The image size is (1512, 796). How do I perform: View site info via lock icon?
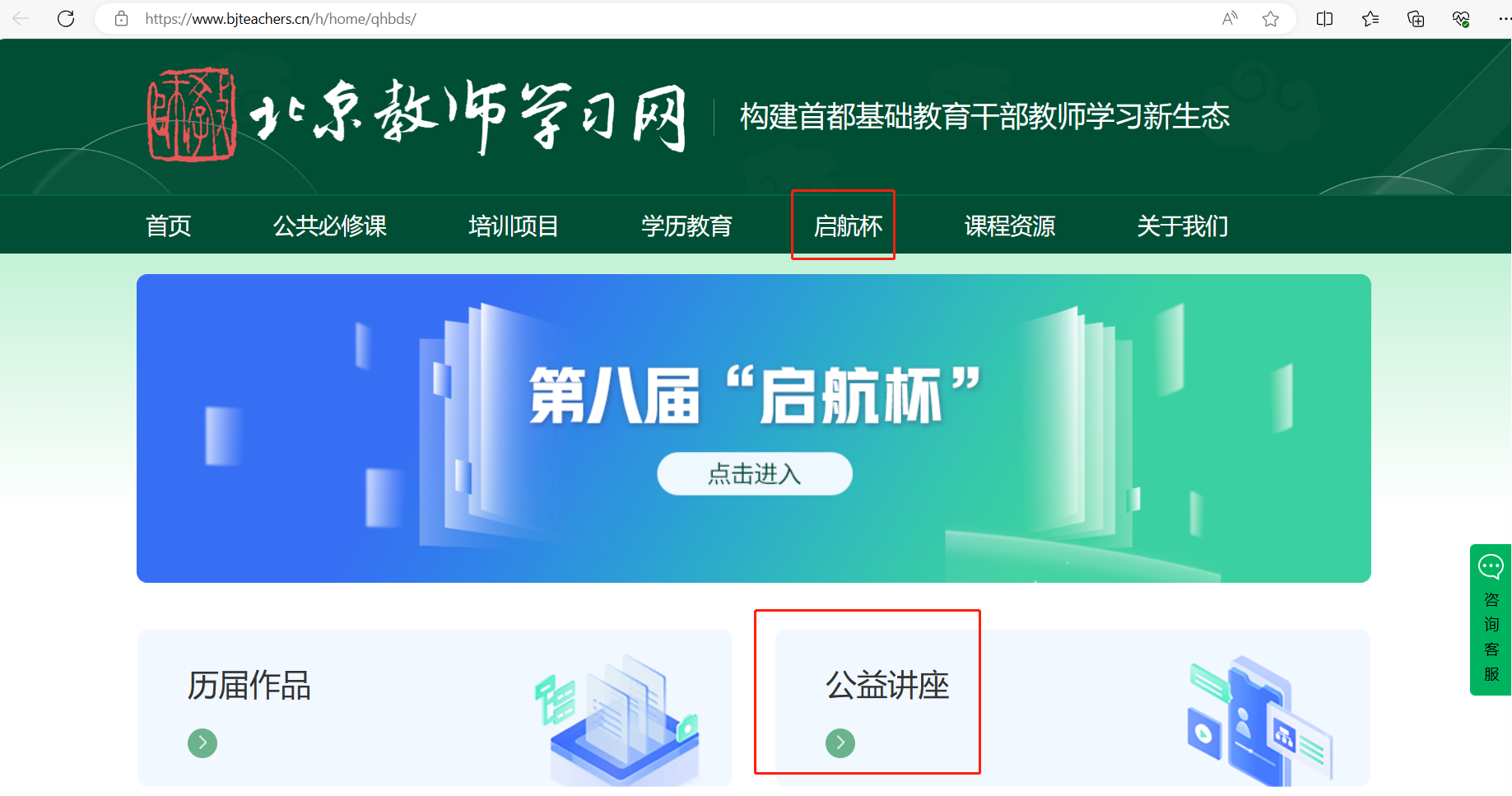click(x=121, y=18)
